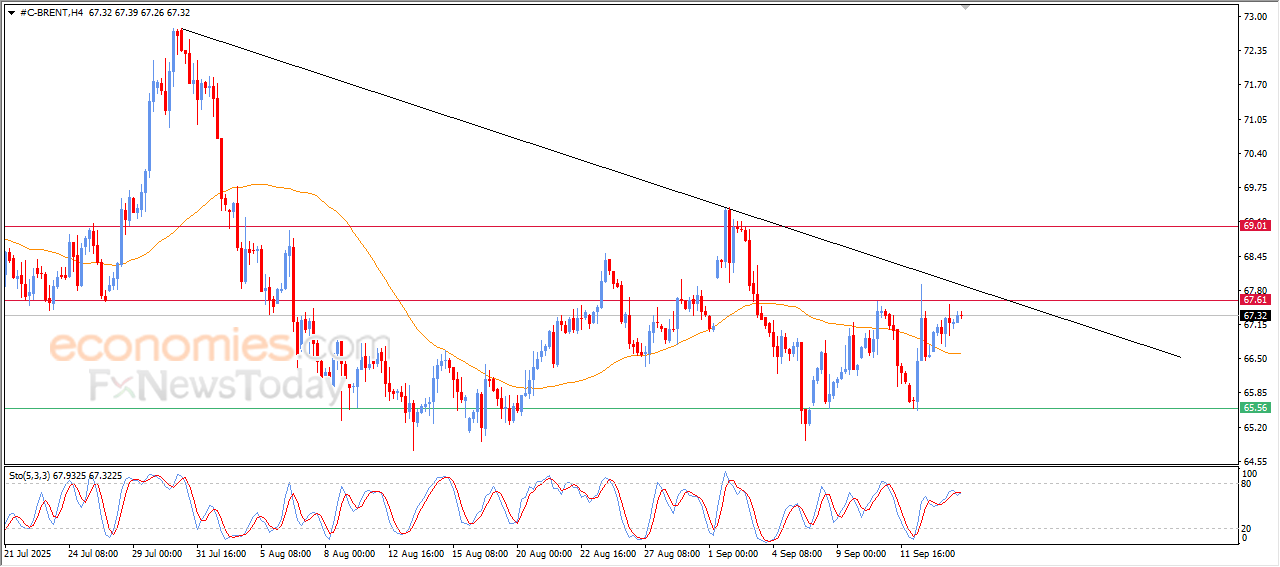Click the 68.45 value on the price axis

coord(1257,257)
